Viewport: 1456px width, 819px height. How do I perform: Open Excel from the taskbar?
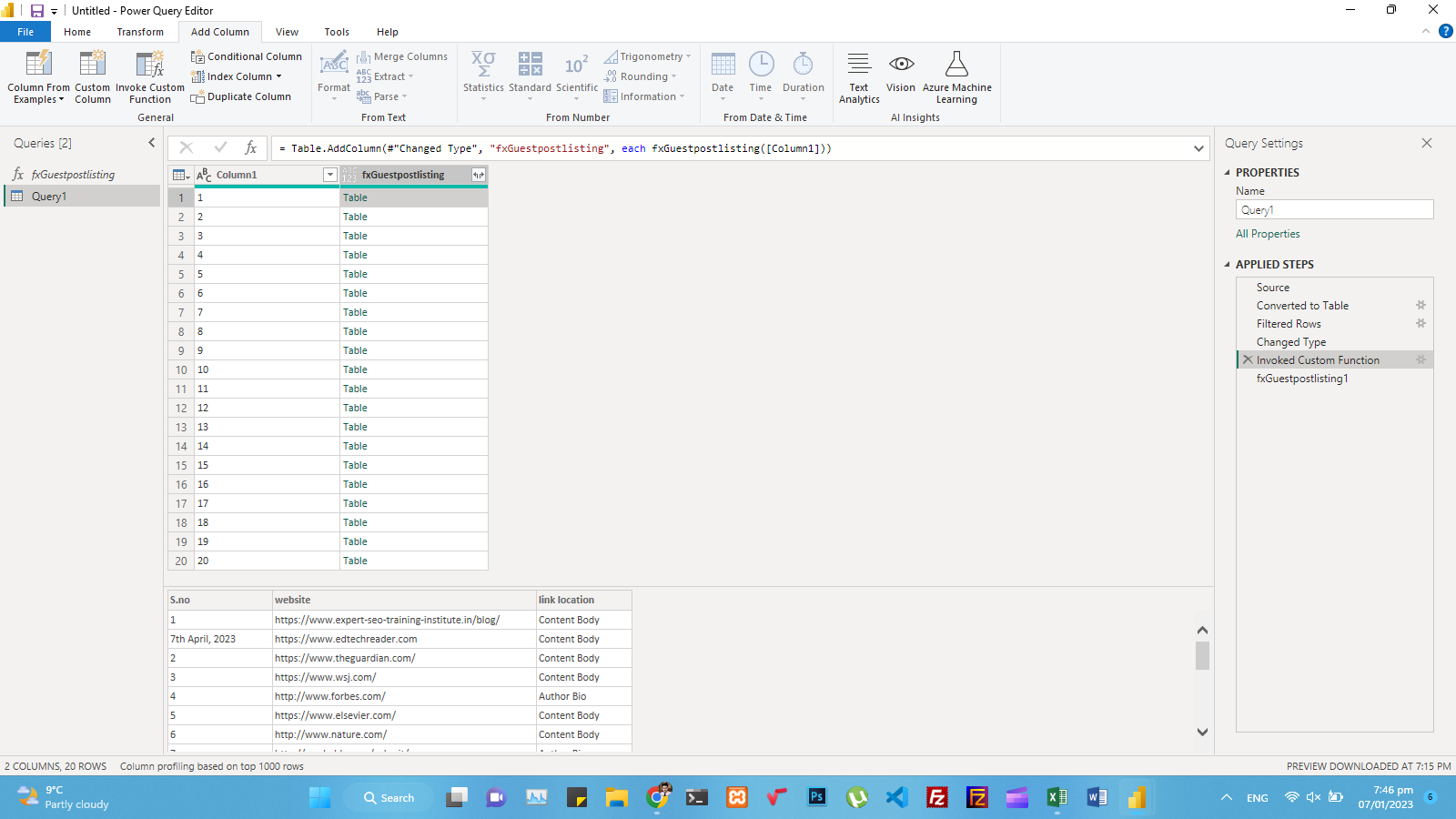1057,798
